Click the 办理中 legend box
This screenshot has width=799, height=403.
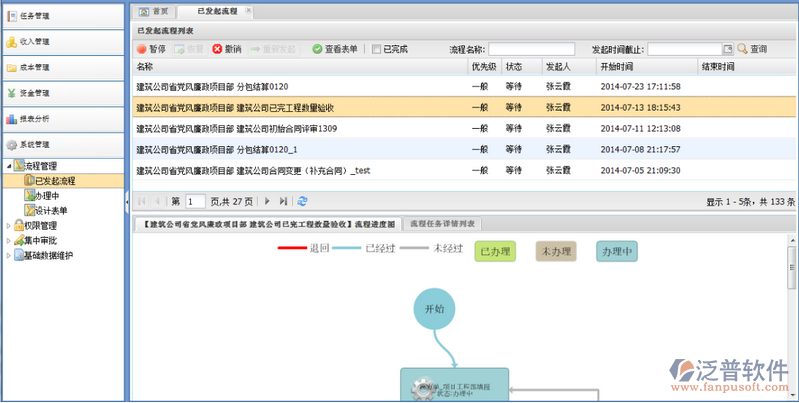click(x=617, y=252)
